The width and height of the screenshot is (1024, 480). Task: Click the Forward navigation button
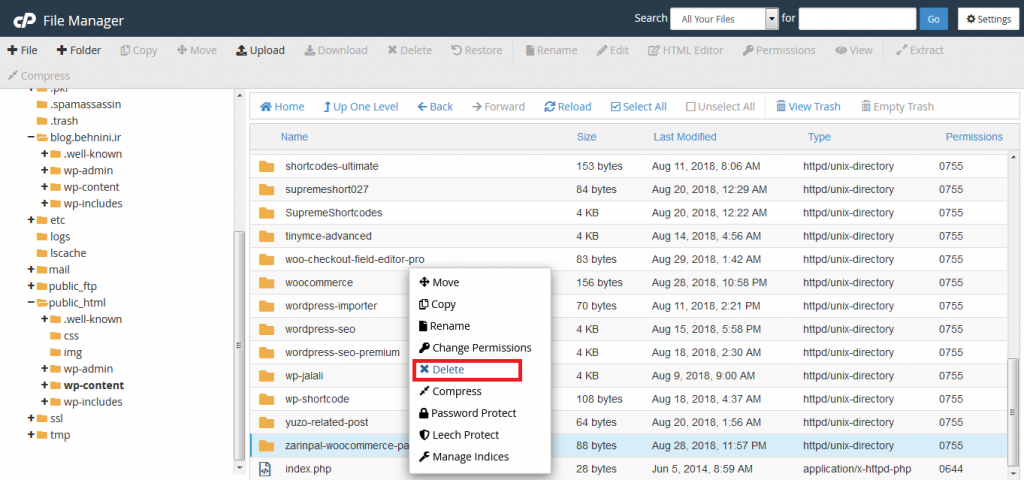(498, 106)
